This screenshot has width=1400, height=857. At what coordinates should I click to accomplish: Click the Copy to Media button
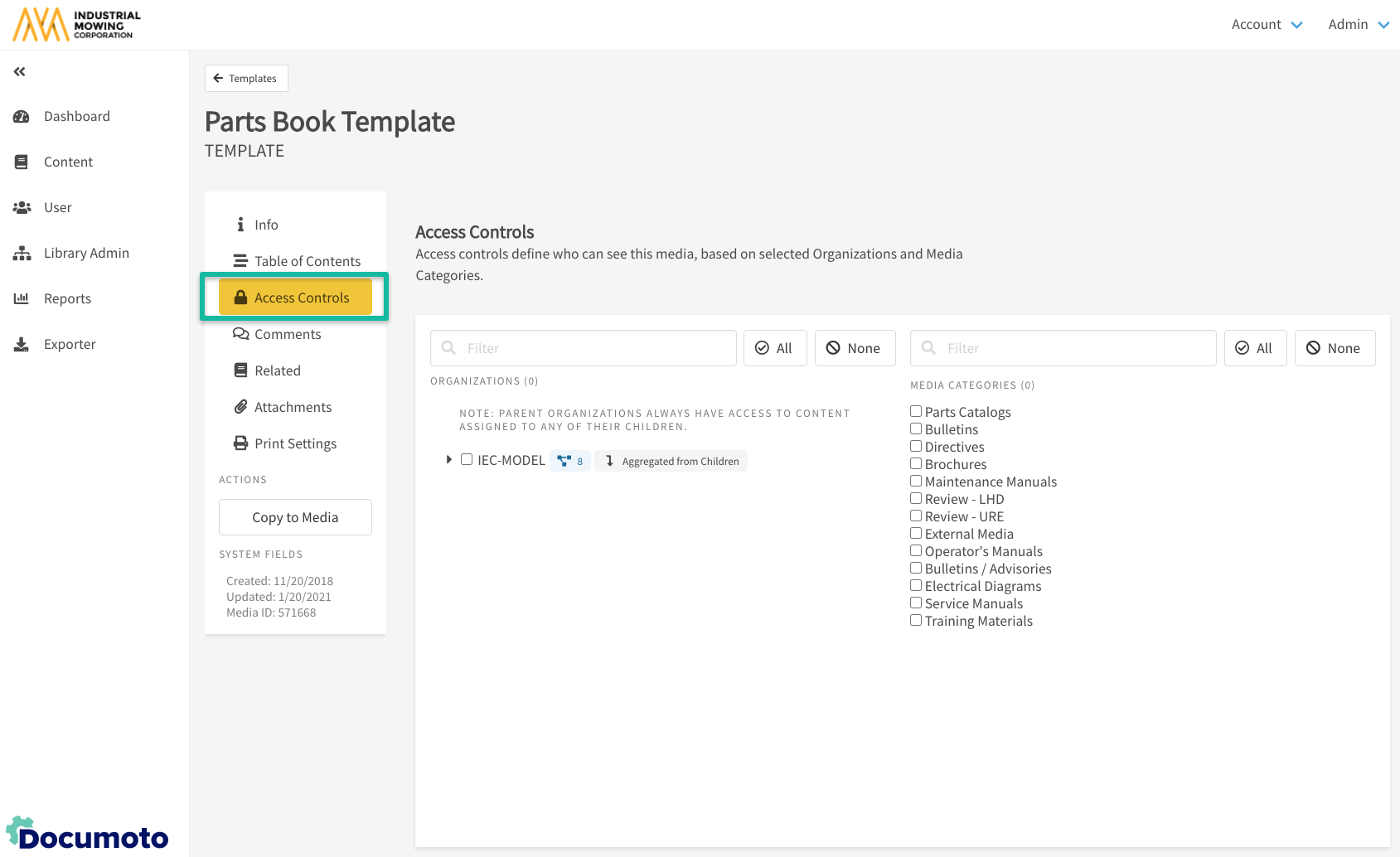coord(295,517)
